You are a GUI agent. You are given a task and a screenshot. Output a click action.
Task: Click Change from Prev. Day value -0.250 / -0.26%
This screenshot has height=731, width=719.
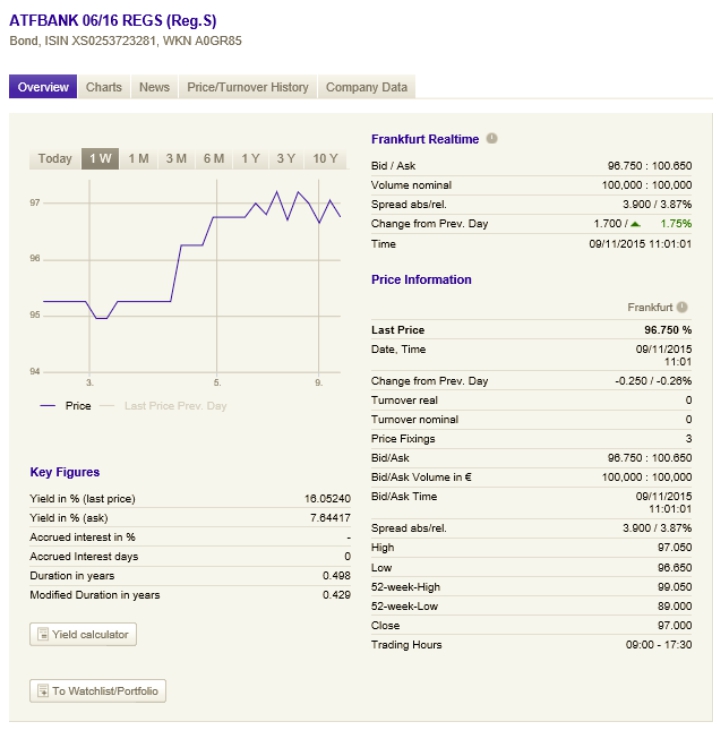(x=653, y=380)
